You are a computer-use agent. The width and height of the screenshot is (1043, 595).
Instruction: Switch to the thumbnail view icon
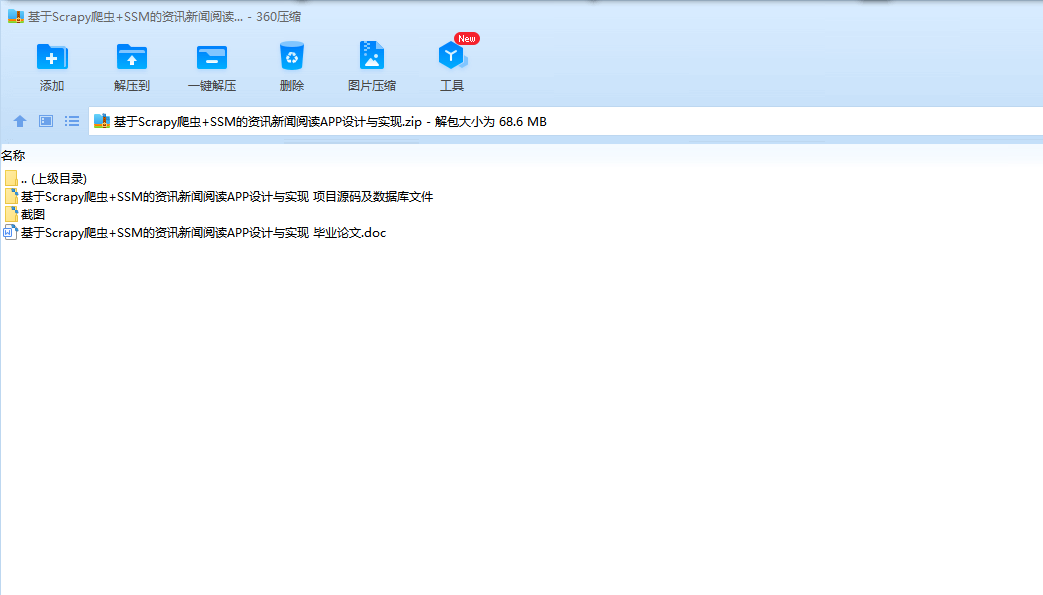pos(46,121)
